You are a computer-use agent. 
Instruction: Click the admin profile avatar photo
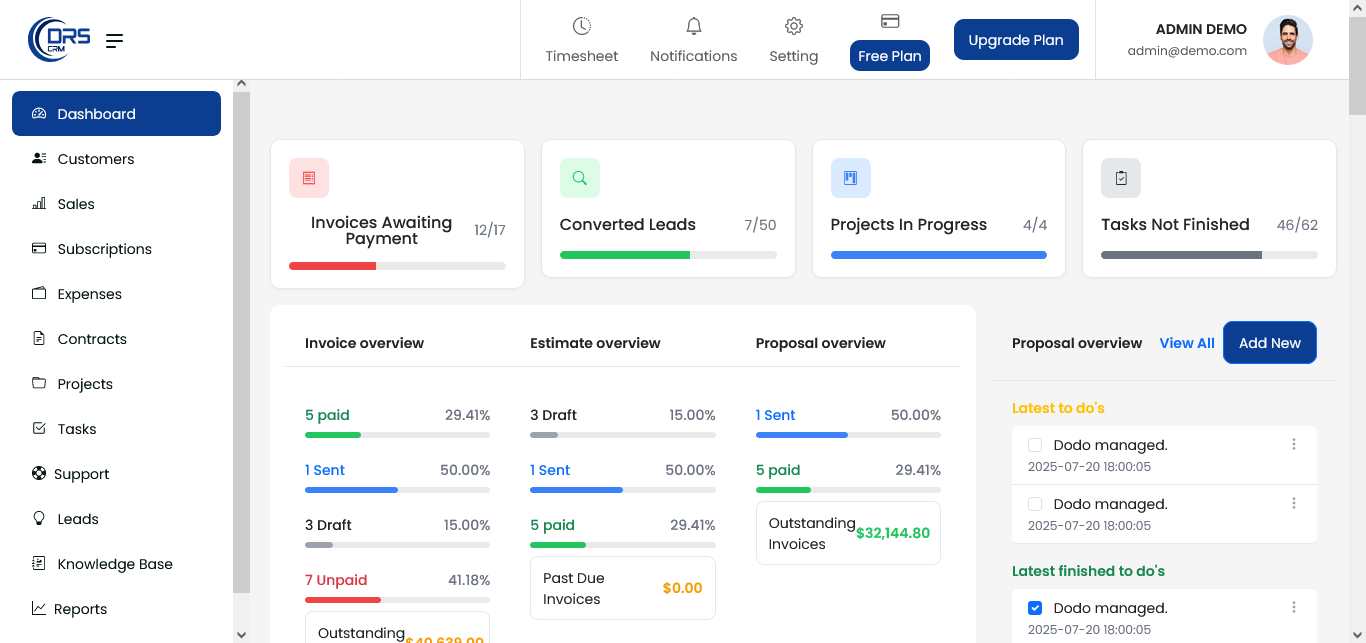tap(1288, 41)
